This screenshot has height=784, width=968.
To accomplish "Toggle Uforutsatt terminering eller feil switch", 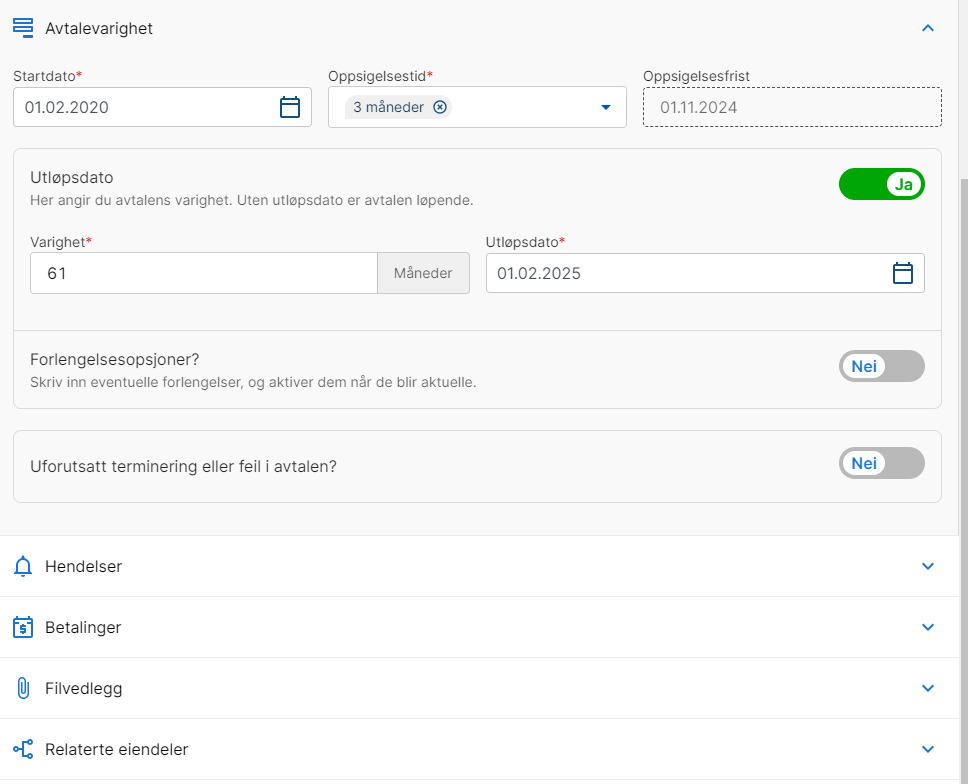I will [x=882, y=463].
